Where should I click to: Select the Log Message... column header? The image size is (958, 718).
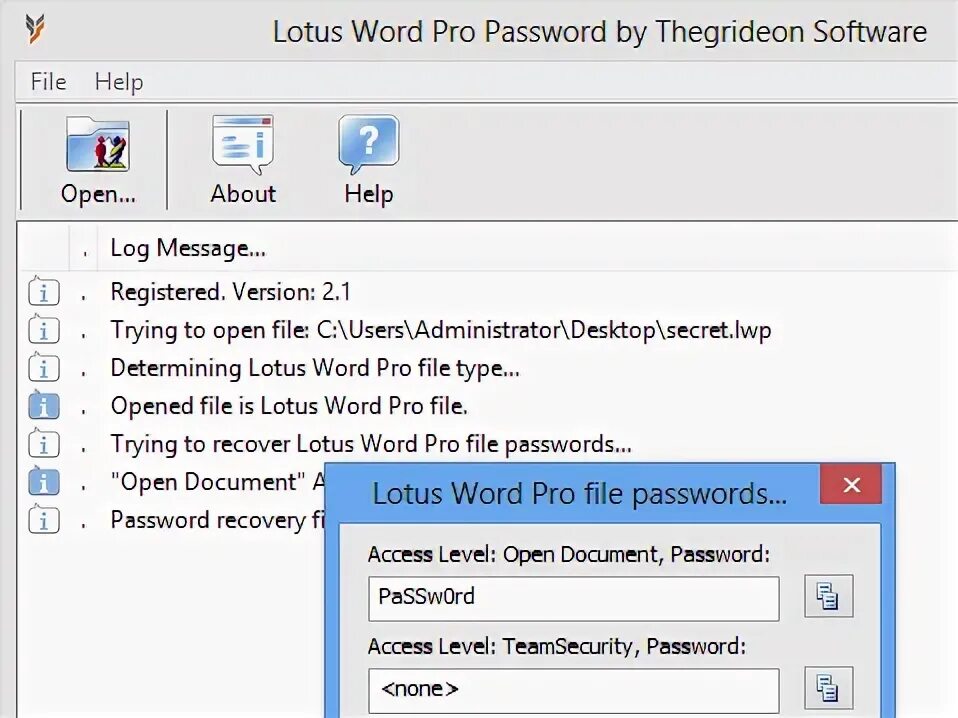click(188, 248)
